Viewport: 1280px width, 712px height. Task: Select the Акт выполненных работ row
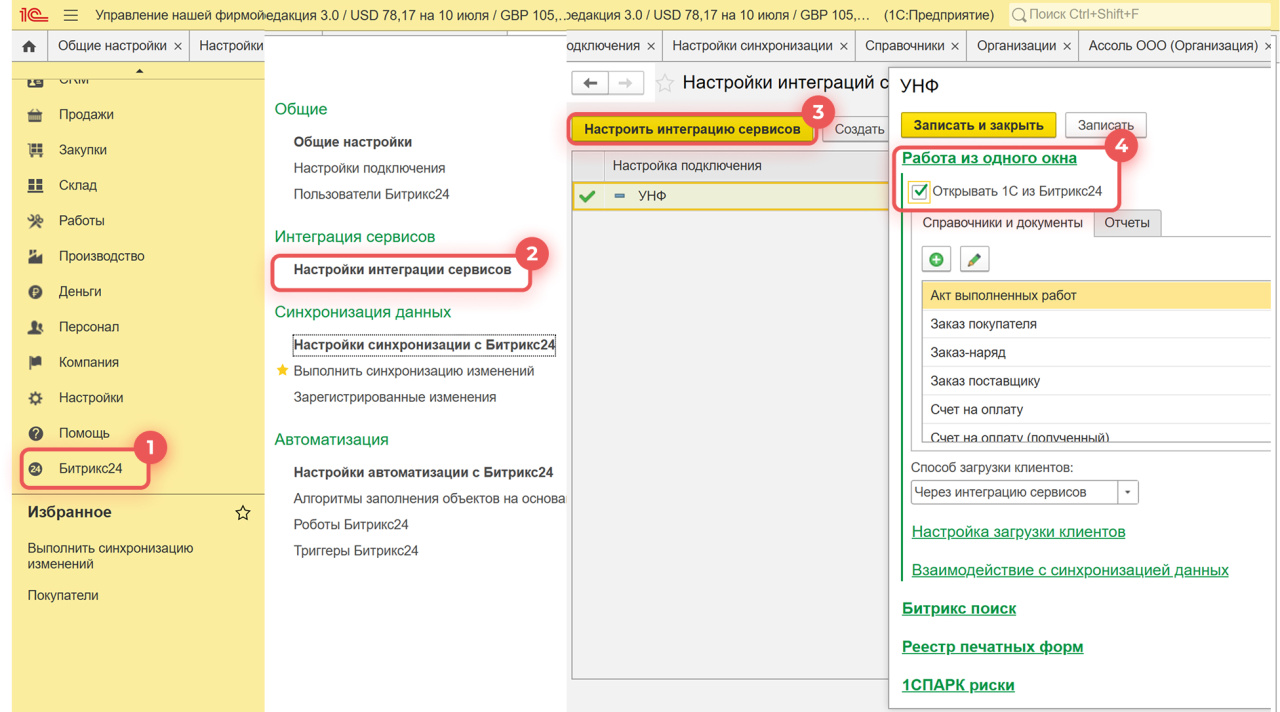pyautogui.click(x=1096, y=295)
